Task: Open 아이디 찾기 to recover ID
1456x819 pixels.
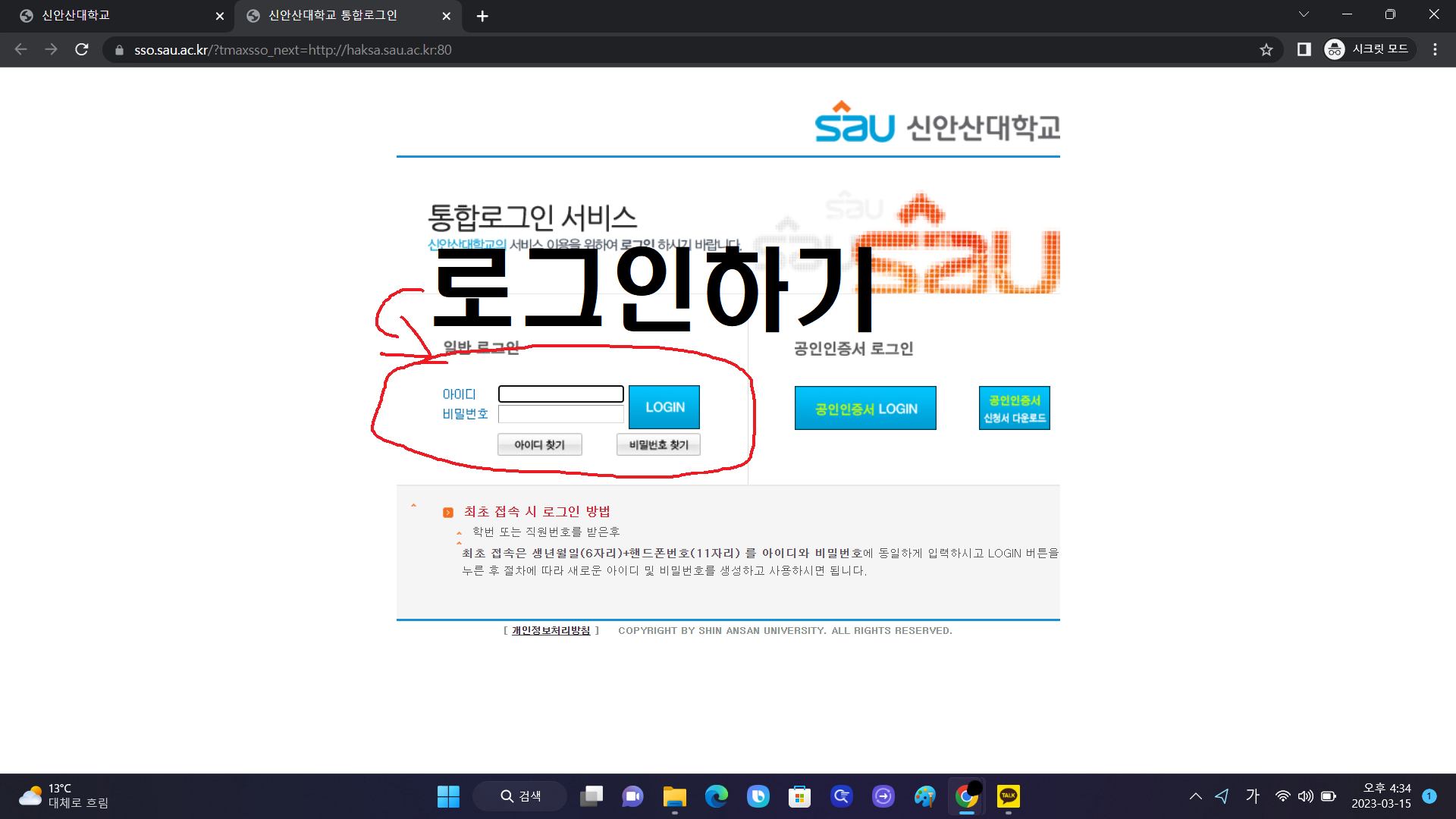Action: (540, 444)
